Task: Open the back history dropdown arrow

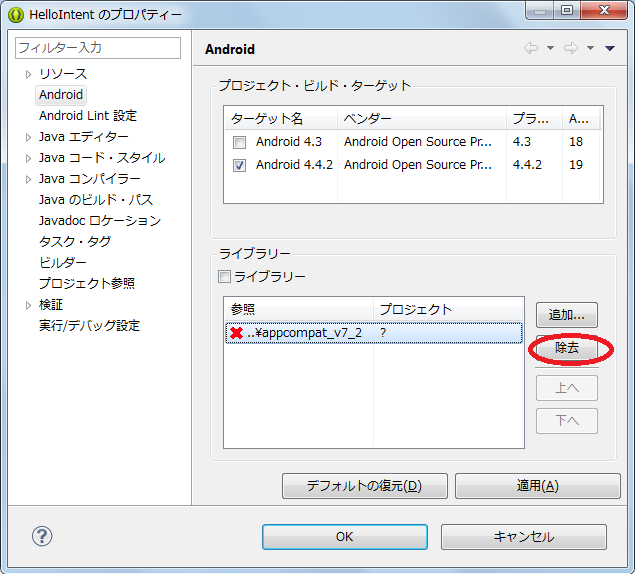Action: coord(550,48)
